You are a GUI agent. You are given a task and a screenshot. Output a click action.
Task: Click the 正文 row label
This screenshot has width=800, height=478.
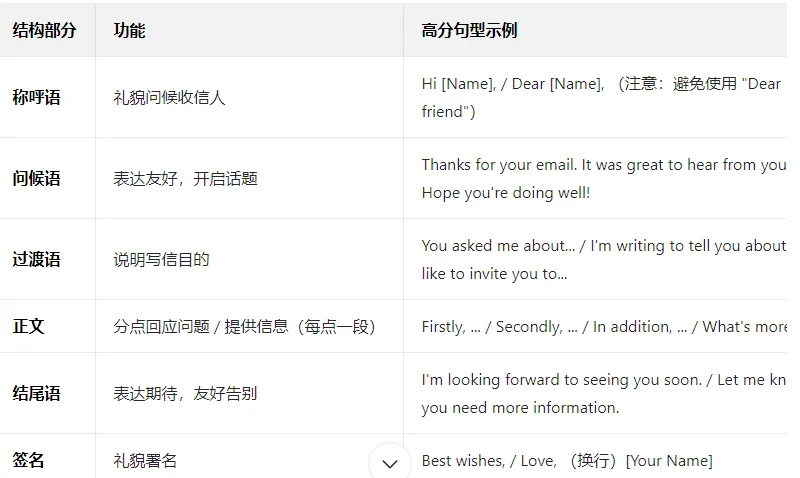click(29, 326)
